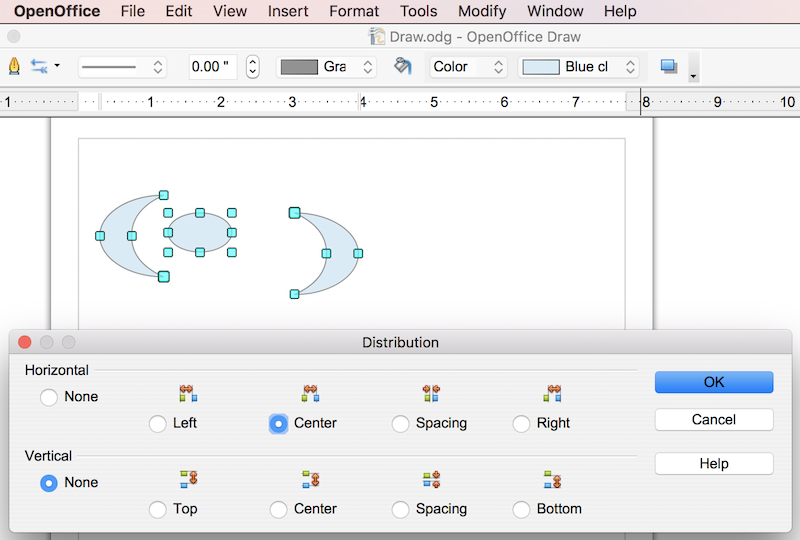Click the horizontal Right distribution icon
The width and height of the screenshot is (800, 540).
point(553,394)
